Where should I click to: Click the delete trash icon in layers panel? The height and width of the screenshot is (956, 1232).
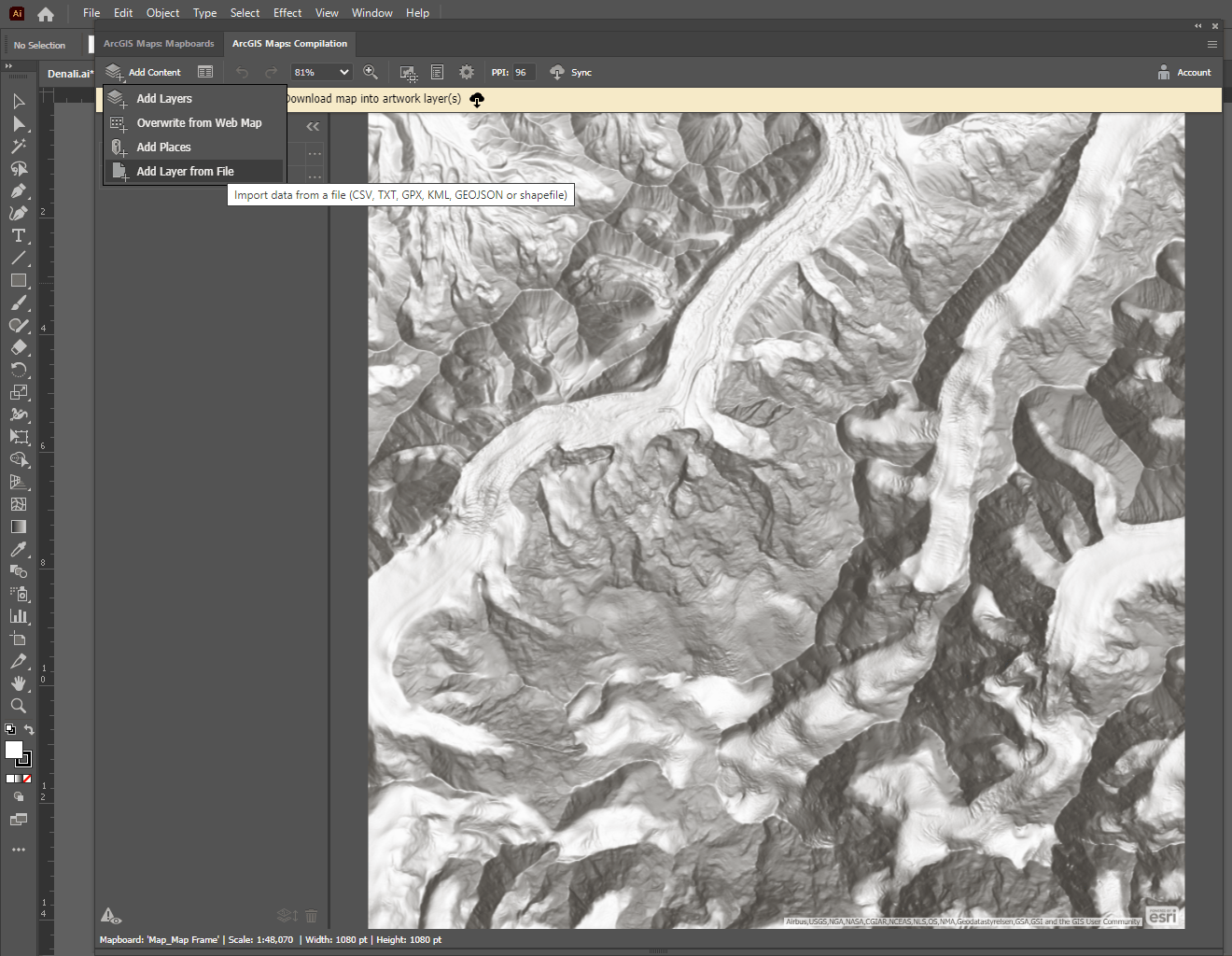coord(311,916)
